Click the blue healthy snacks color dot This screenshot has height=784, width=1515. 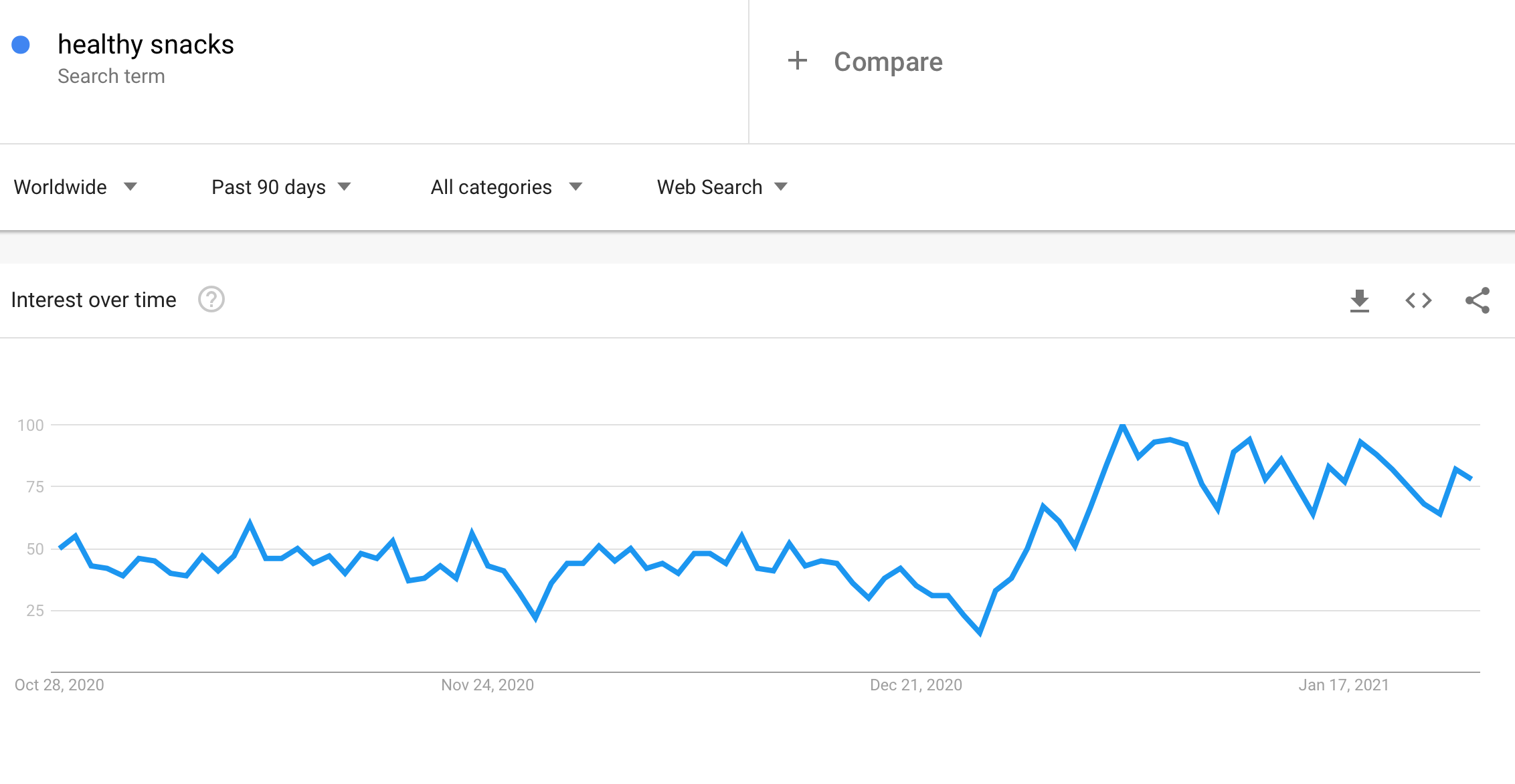pos(21,45)
